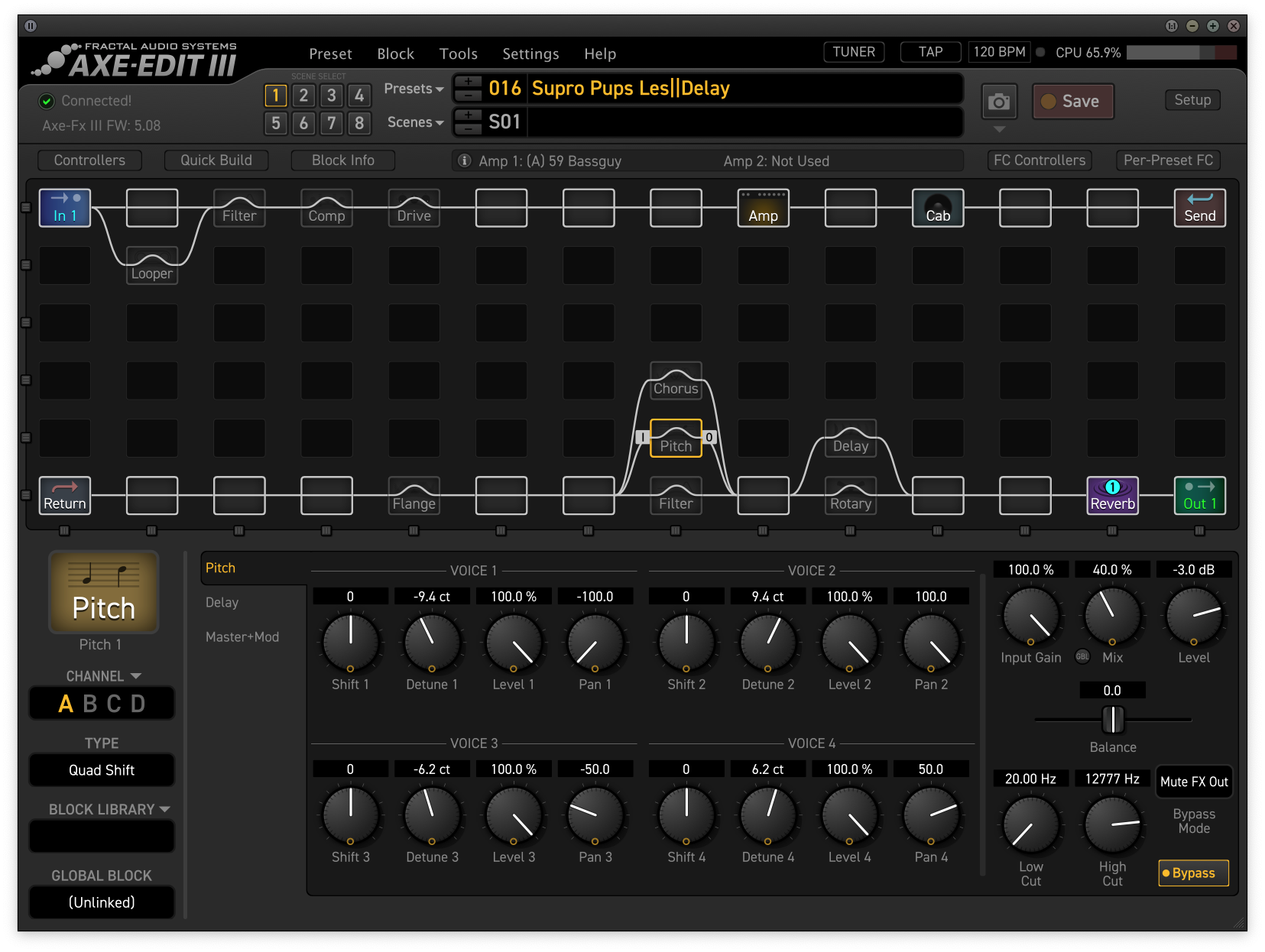Select the Send block

[x=1200, y=208]
